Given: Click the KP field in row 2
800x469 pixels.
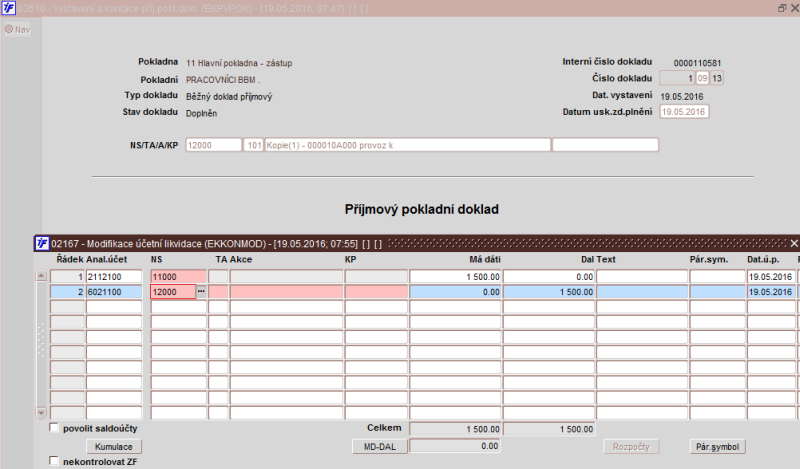Looking at the screenshot, I should pyautogui.click(x=376, y=292).
